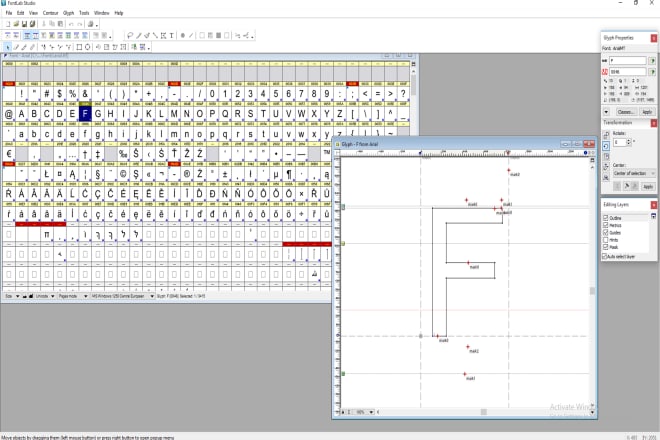Expand the Glyph Properties down-arrow button

(606, 112)
